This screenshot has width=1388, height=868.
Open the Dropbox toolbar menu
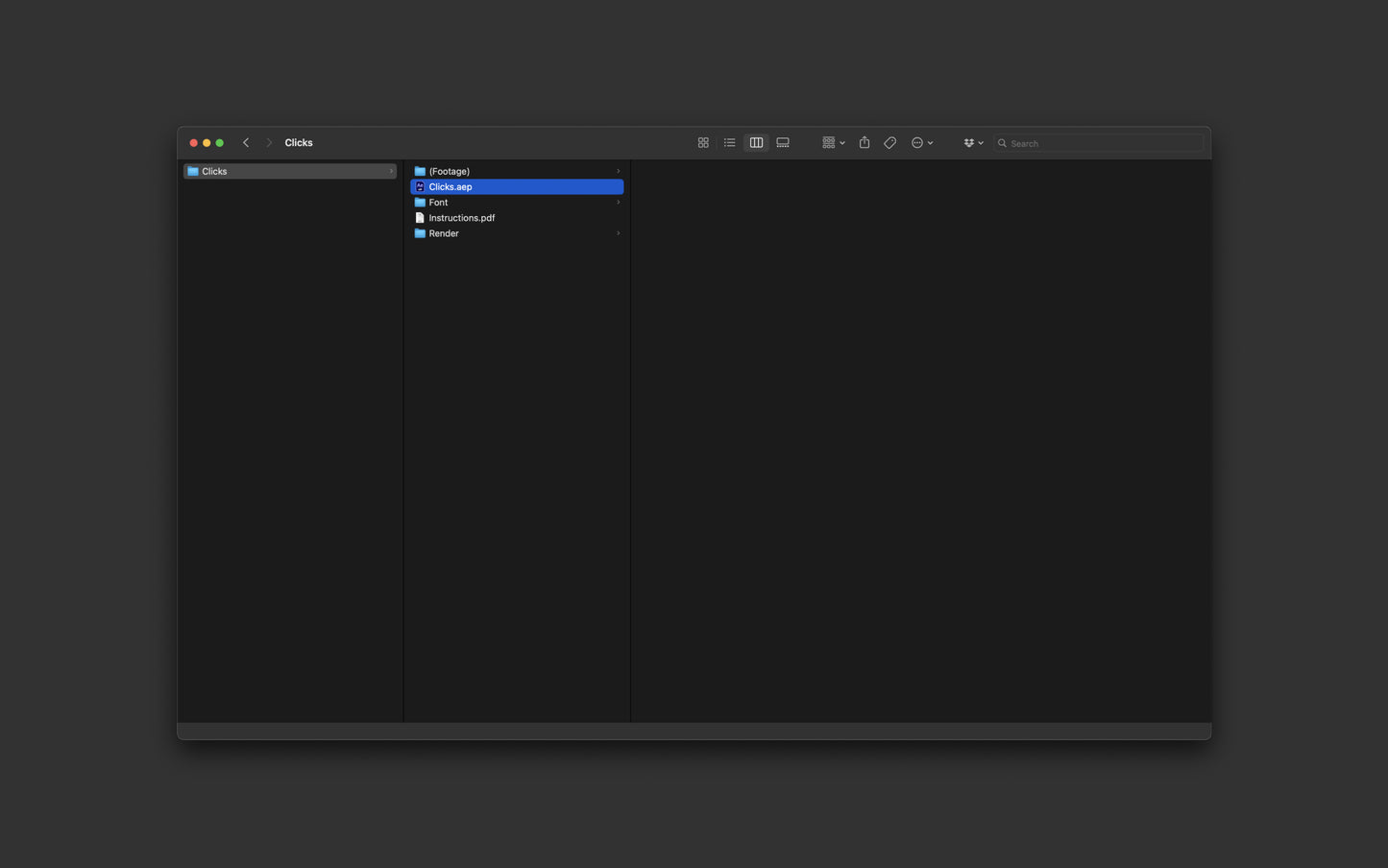[x=973, y=143]
